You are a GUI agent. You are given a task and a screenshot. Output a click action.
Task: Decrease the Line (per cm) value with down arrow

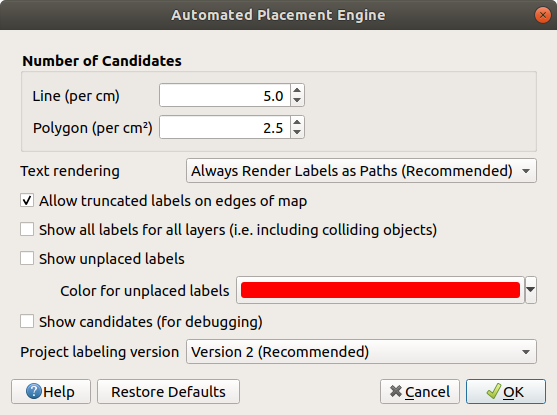tap(297, 101)
